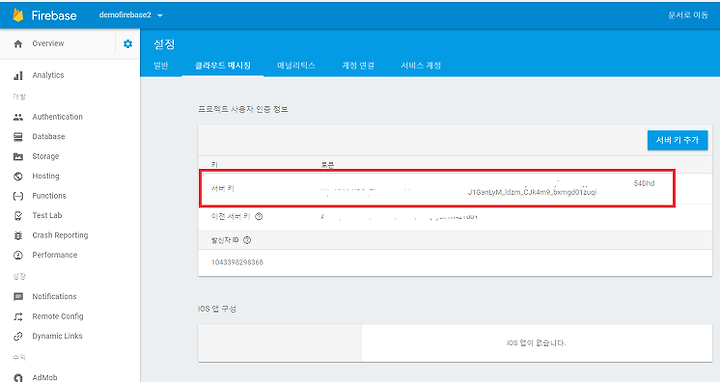Select the 클라우드 메시징 tab

(223, 66)
